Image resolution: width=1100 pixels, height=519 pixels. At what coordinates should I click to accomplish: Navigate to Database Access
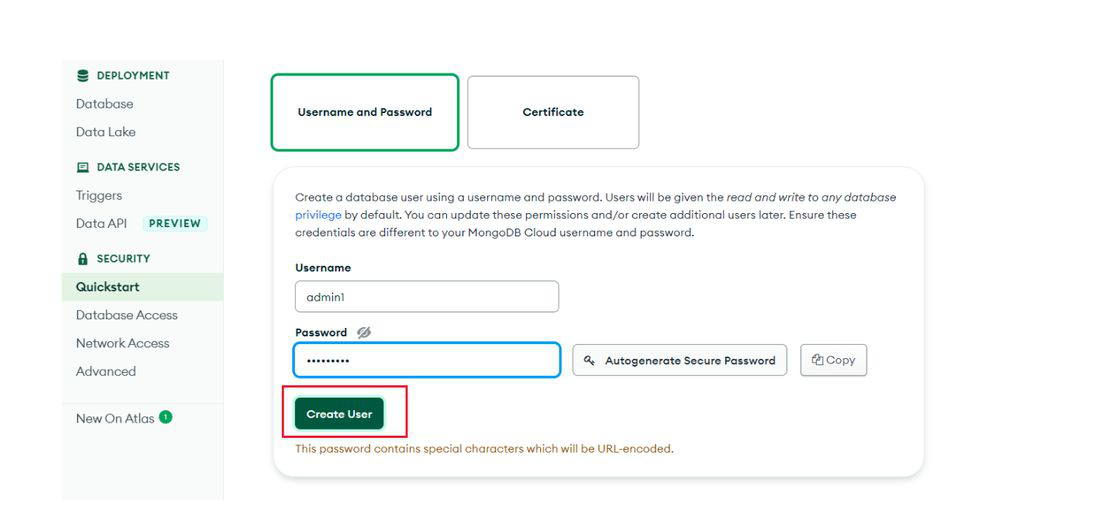pos(127,315)
